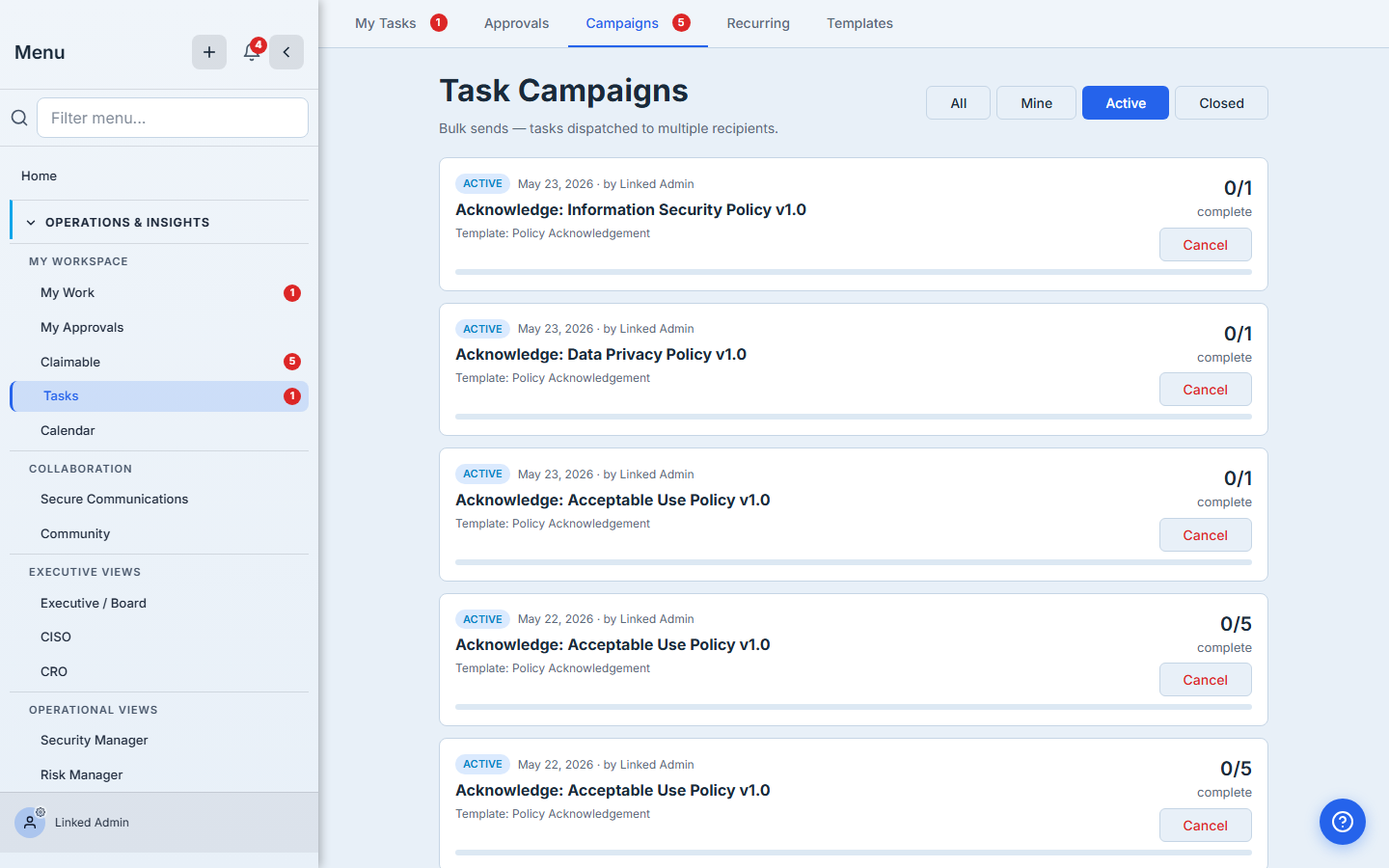Click the Data Privacy Policy v1.0 campaign title
The width and height of the screenshot is (1389, 868).
click(601, 354)
